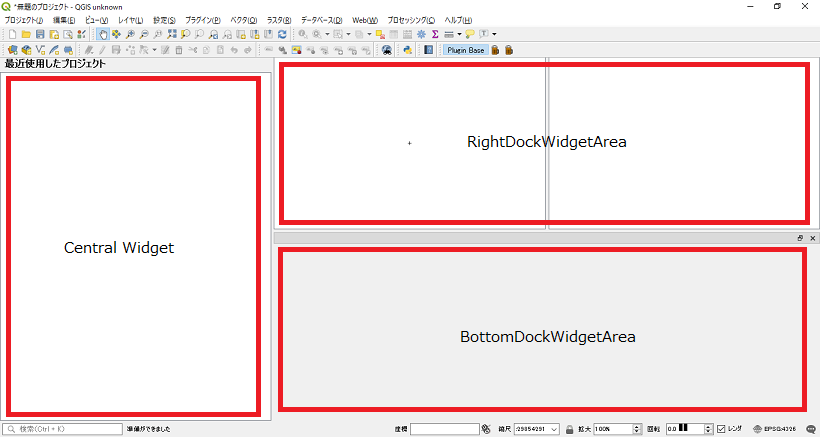The image size is (820, 437).
Task: Open the プラグイン (Plugins) menu
Action: [202, 20]
